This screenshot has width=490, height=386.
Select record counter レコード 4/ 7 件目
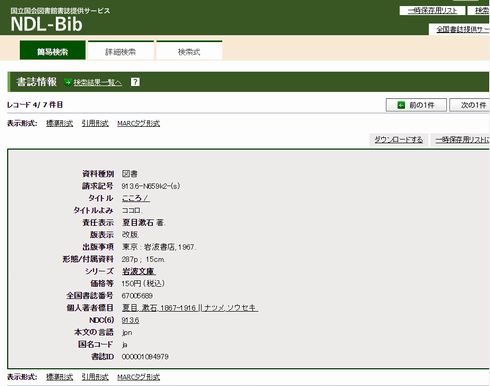click(x=35, y=105)
